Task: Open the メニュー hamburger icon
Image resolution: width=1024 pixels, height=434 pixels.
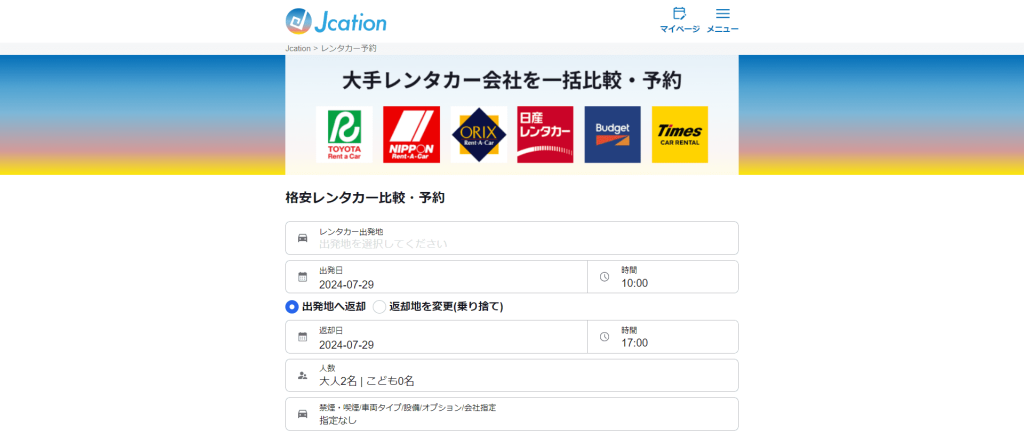Action: (x=722, y=14)
